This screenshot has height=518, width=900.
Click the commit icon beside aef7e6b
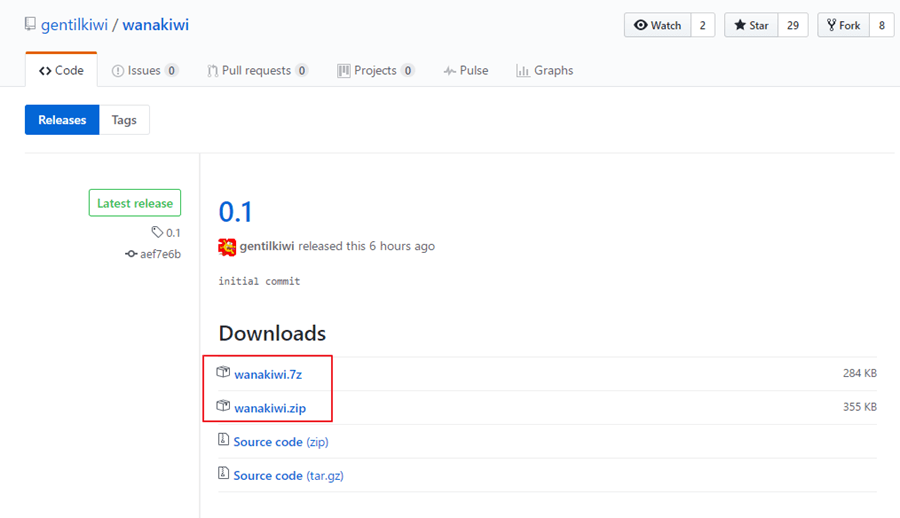point(131,254)
